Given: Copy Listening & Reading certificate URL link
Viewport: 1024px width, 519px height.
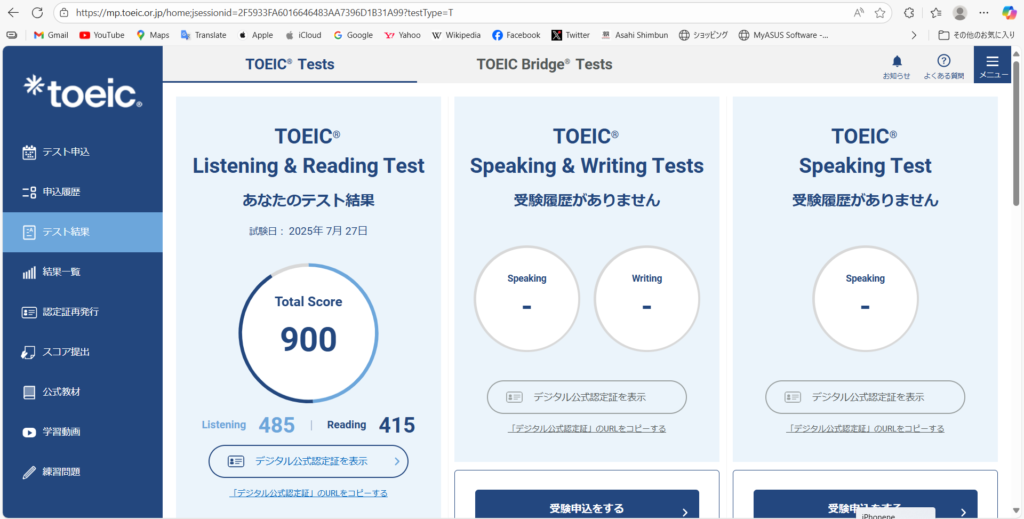Looking at the screenshot, I should coord(308,493).
